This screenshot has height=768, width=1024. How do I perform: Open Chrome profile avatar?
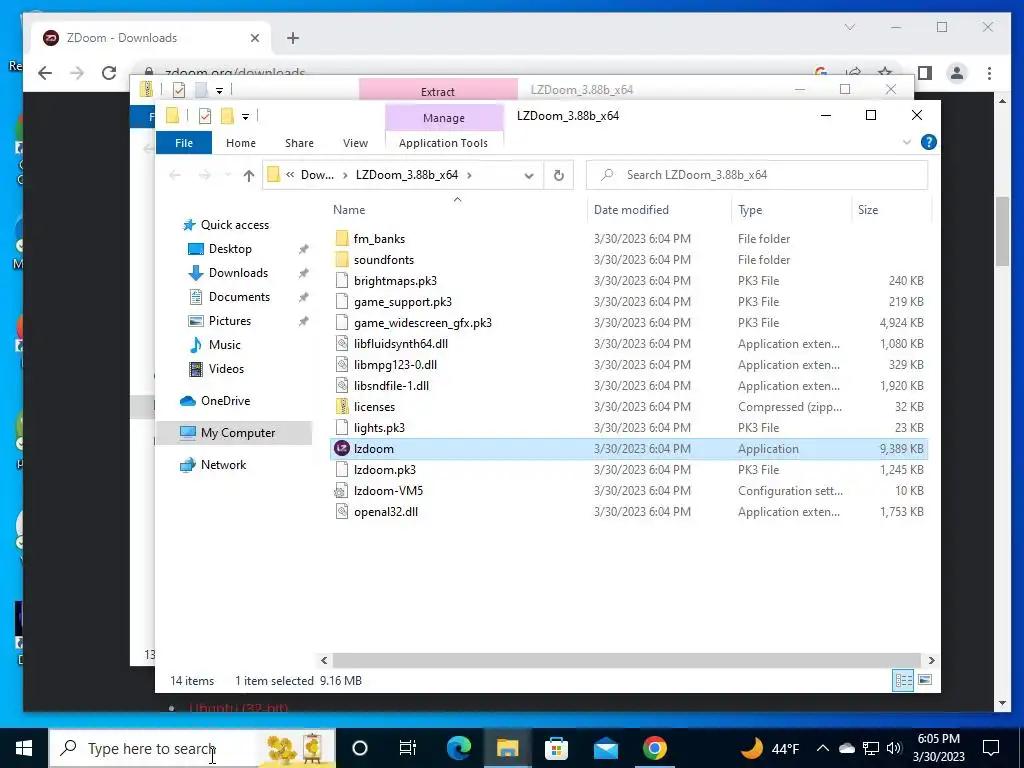(x=957, y=73)
